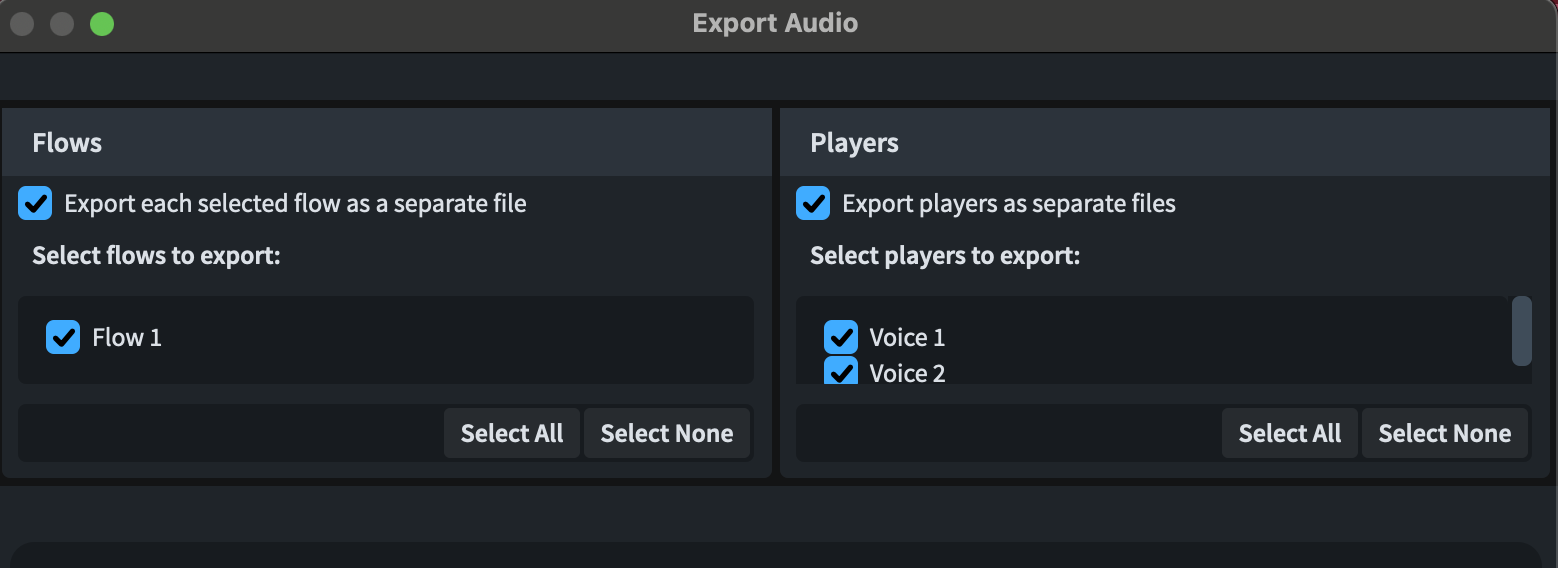Select the Voice 1 list item label
1558x568 pixels.
point(907,337)
